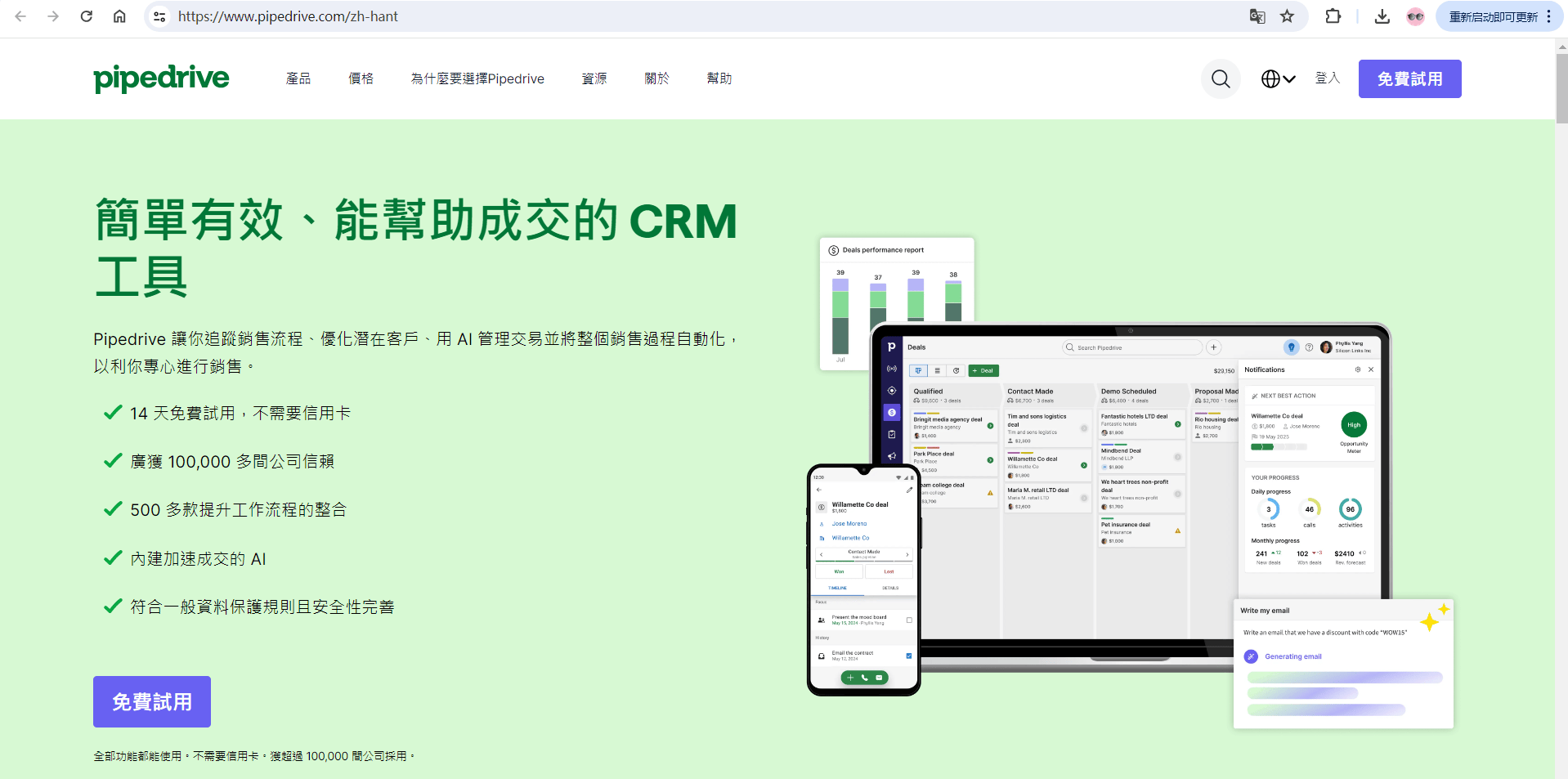Expand the 資源 resources menu
This screenshot has height=779, width=1568.
pyautogui.click(x=594, y=78)
